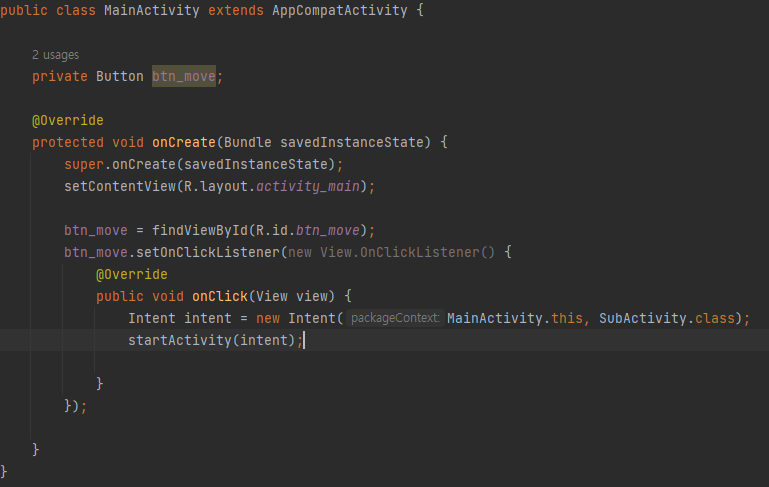
Task: Click the first @Override annotation above onCreate
Action: click(68, 120)
